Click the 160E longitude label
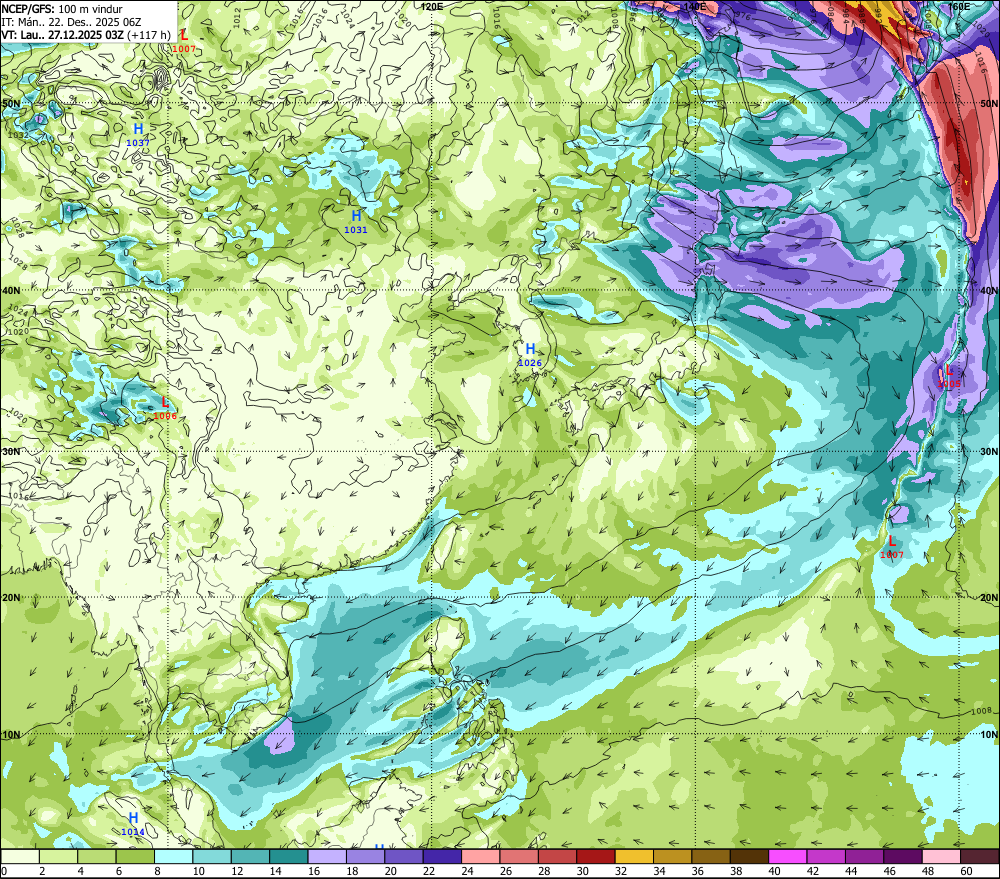 [x=959, y=6]
